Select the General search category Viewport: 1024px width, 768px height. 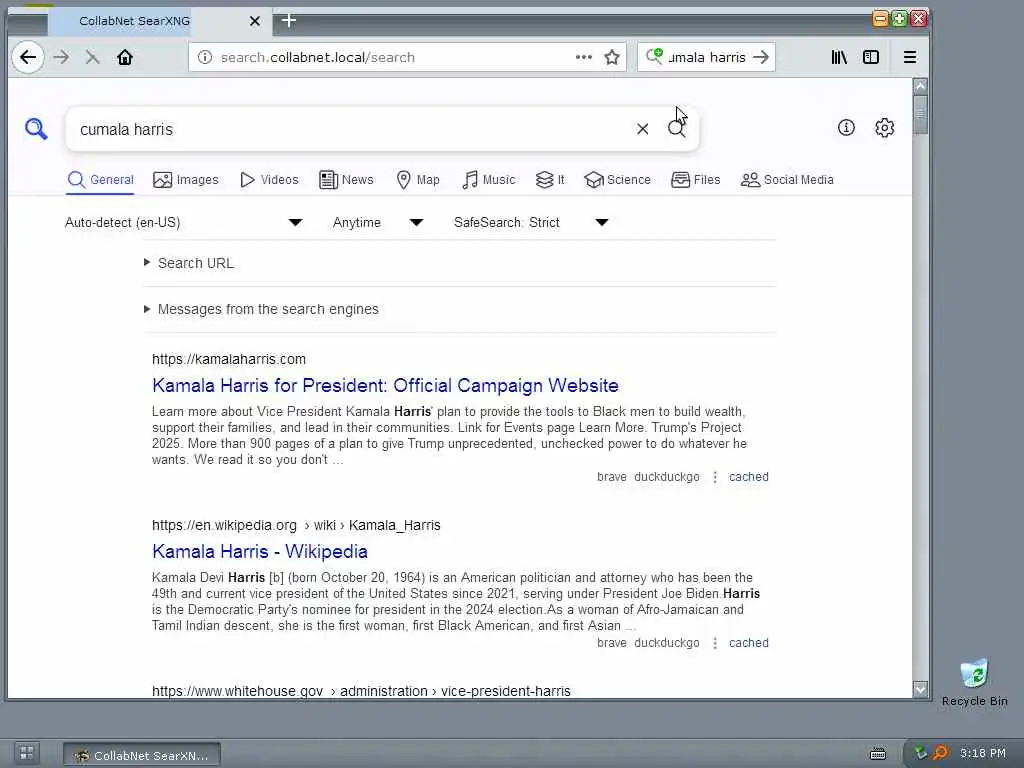[x=101, y=180]
